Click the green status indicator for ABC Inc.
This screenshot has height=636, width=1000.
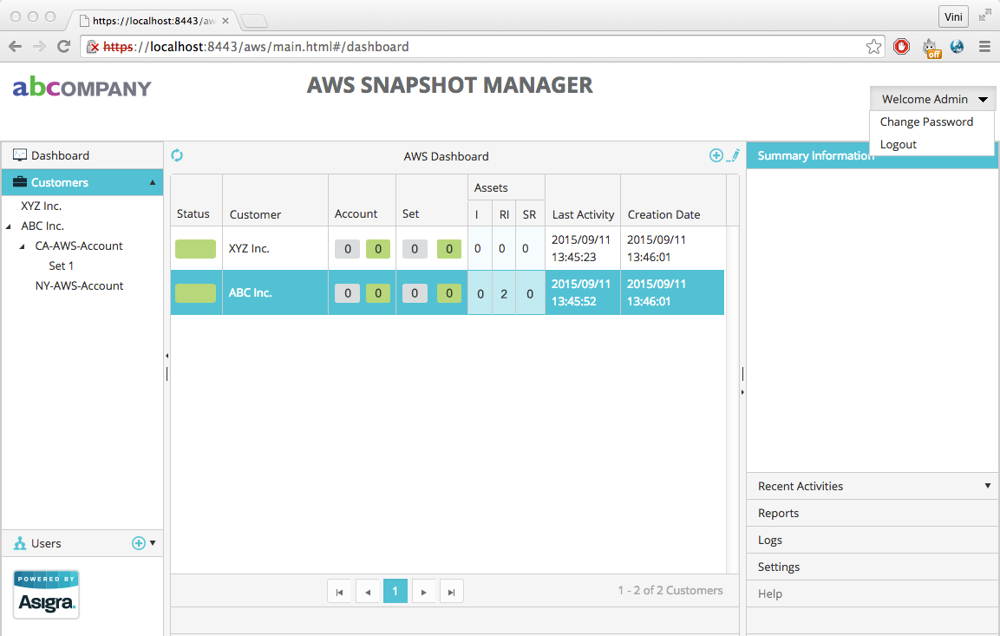click(x=194, y=292)
